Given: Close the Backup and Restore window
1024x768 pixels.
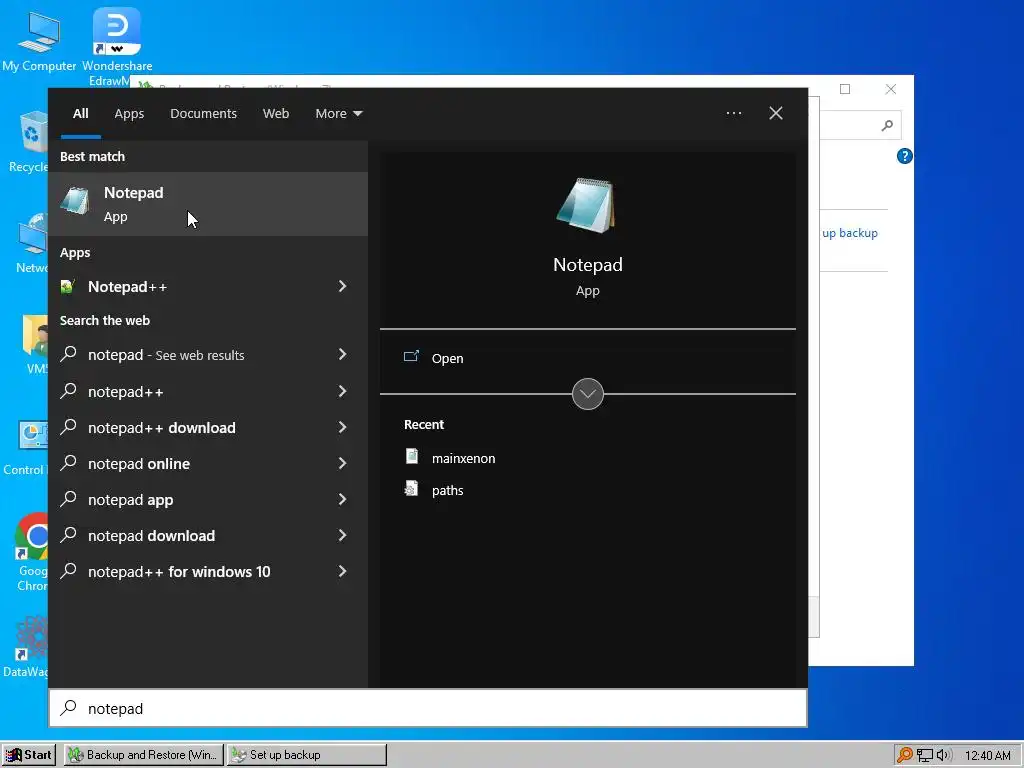Looking at the screenshot, I should click(x=891, y=89).
